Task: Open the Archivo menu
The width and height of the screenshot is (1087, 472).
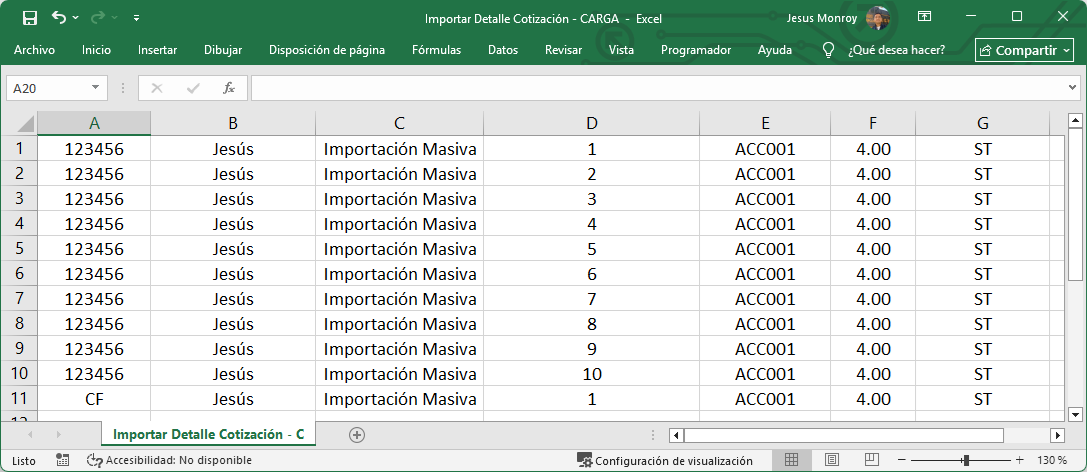Action: [x=35, y=50]
